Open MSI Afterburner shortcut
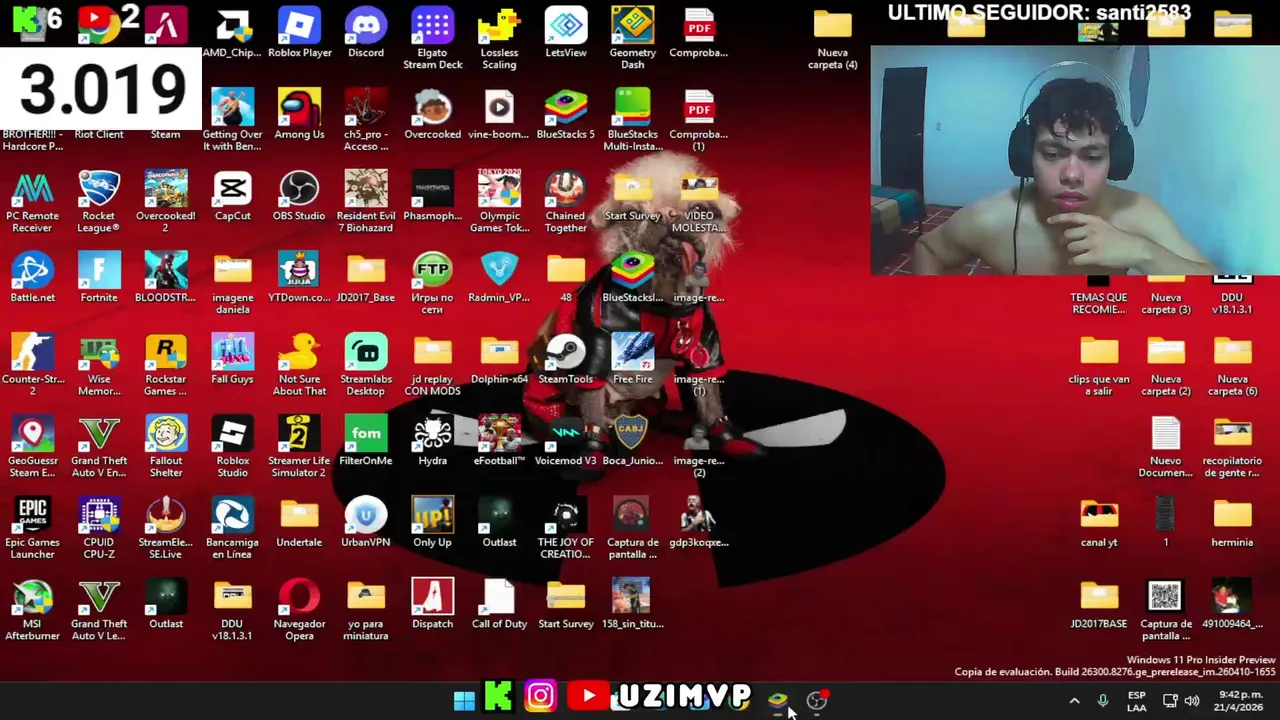The width and height of the screenshot is (1280, 720). pyautogui.click(x=32, y=611)
